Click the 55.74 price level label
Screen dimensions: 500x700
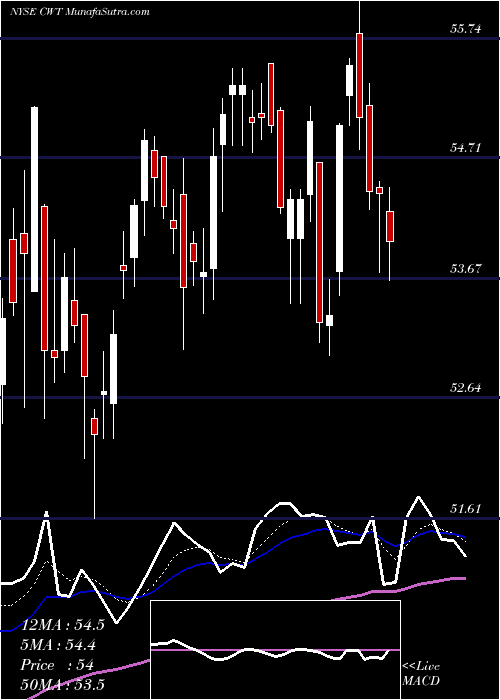coord(466,29)
